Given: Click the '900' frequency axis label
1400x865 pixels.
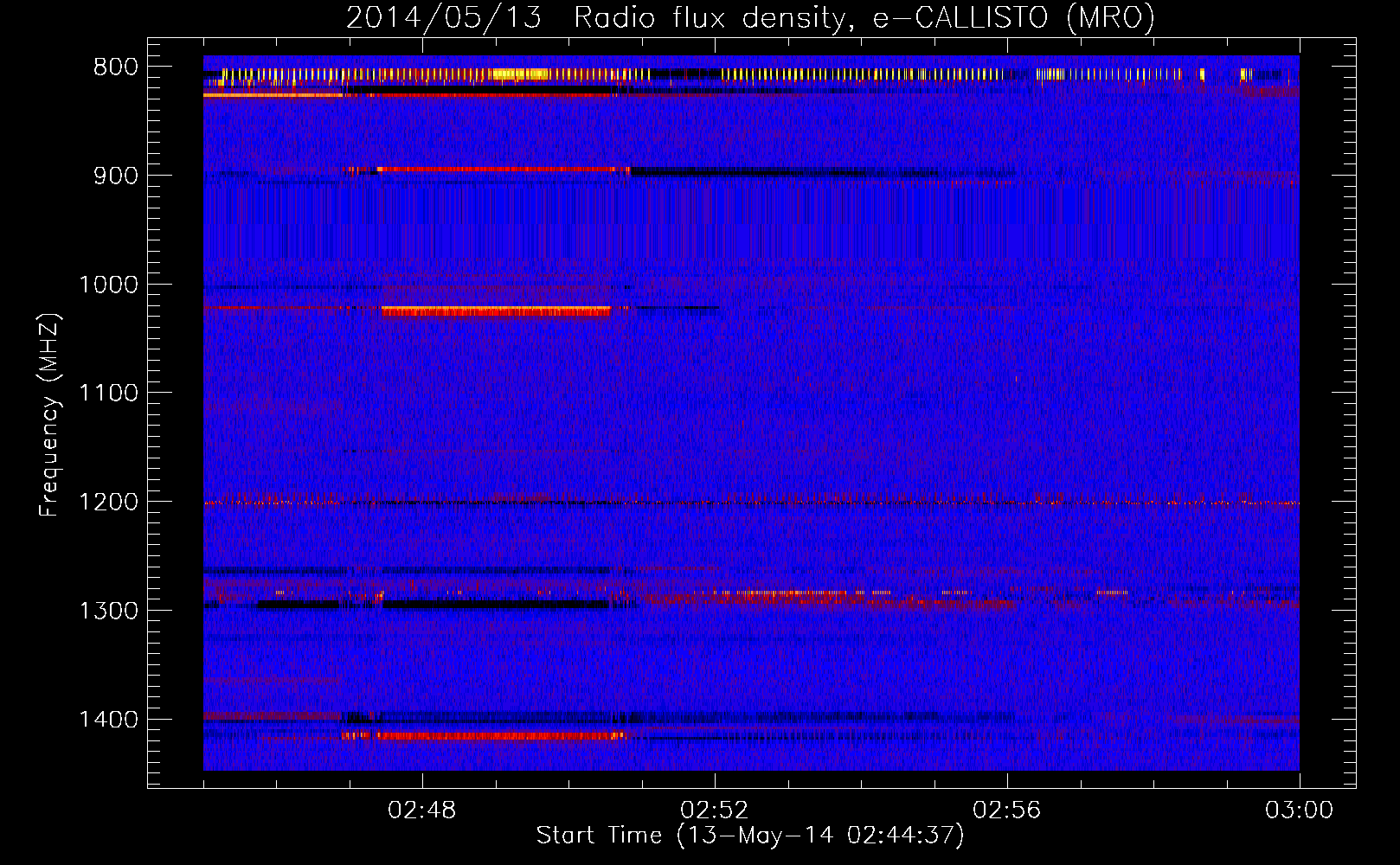Looking at the screenshot, I should (116, 176).
